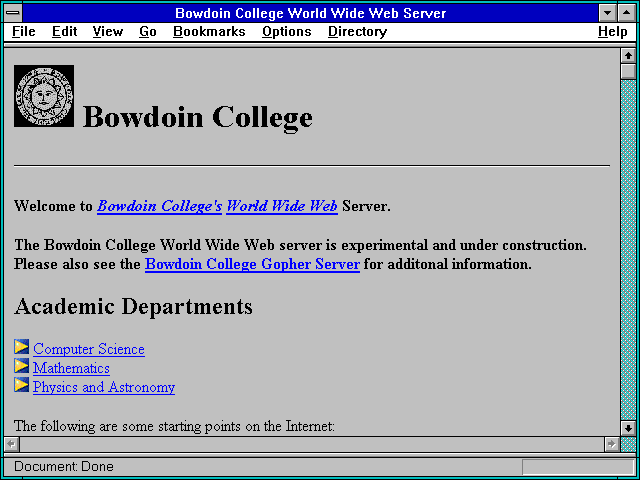The image size is (640, 480).
Task: Click the arrow bullet beside Computer Science
Action: tap(22, 347)
